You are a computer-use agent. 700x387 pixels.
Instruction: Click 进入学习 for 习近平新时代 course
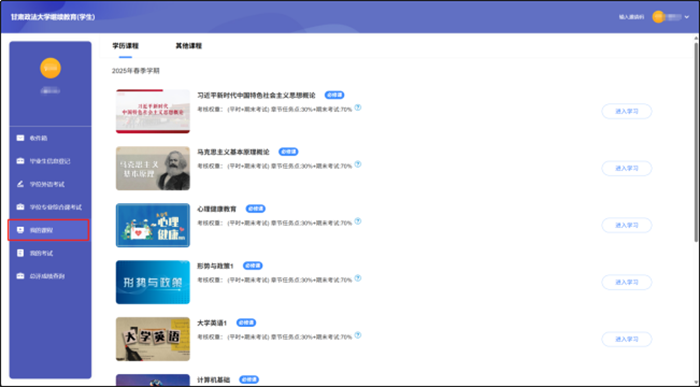click(x=627, y=111)
